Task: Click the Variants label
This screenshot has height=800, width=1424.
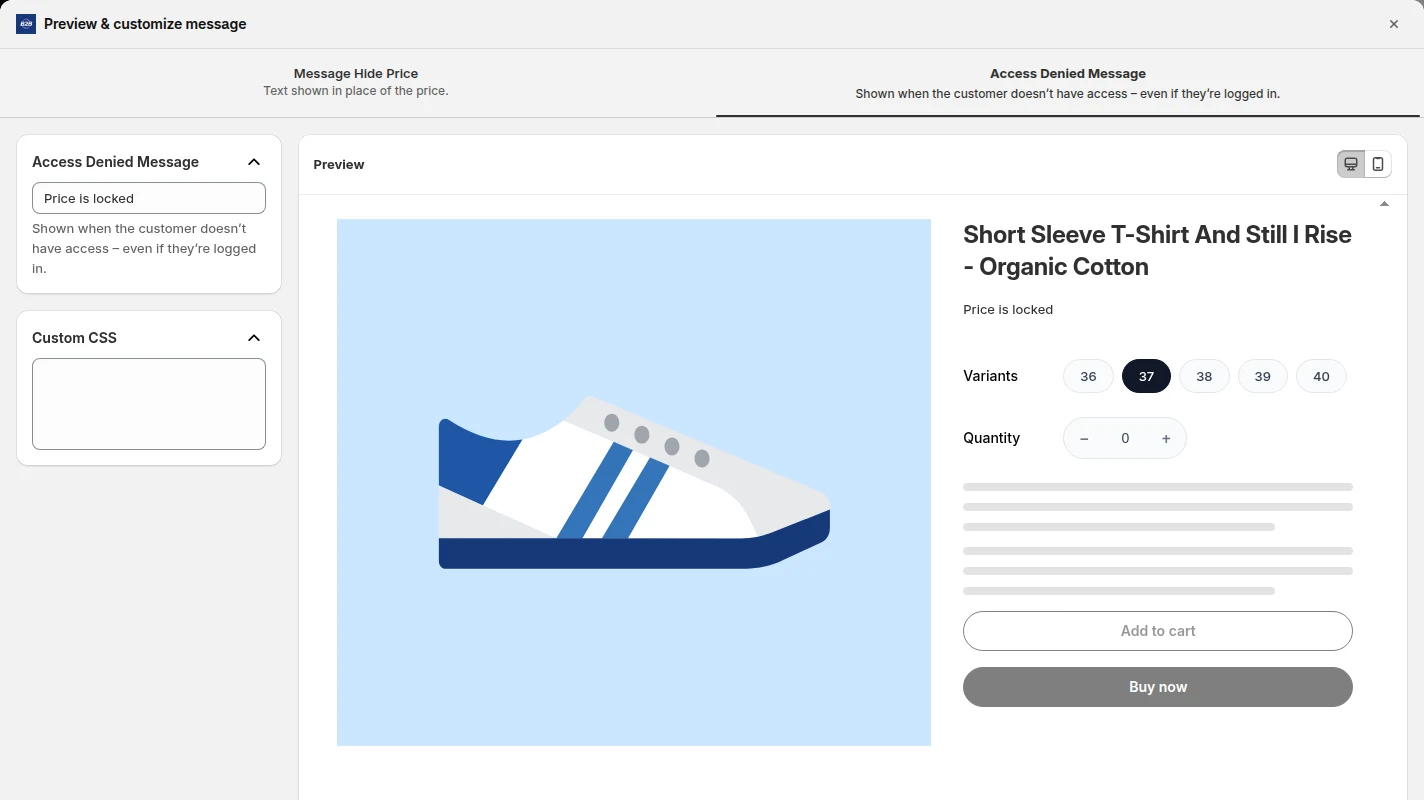Action: [990, 376]
